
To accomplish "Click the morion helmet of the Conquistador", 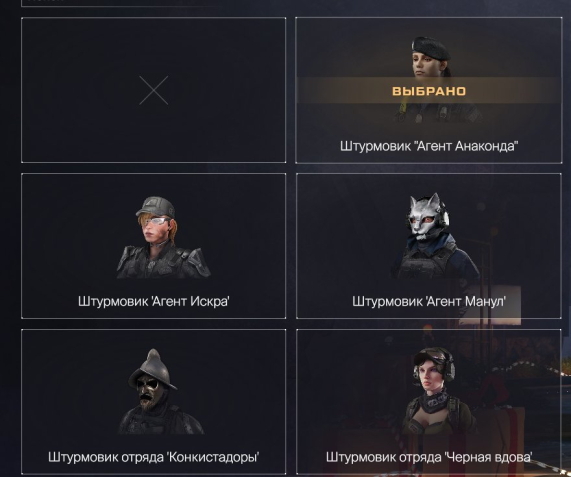I will [153, 367].
